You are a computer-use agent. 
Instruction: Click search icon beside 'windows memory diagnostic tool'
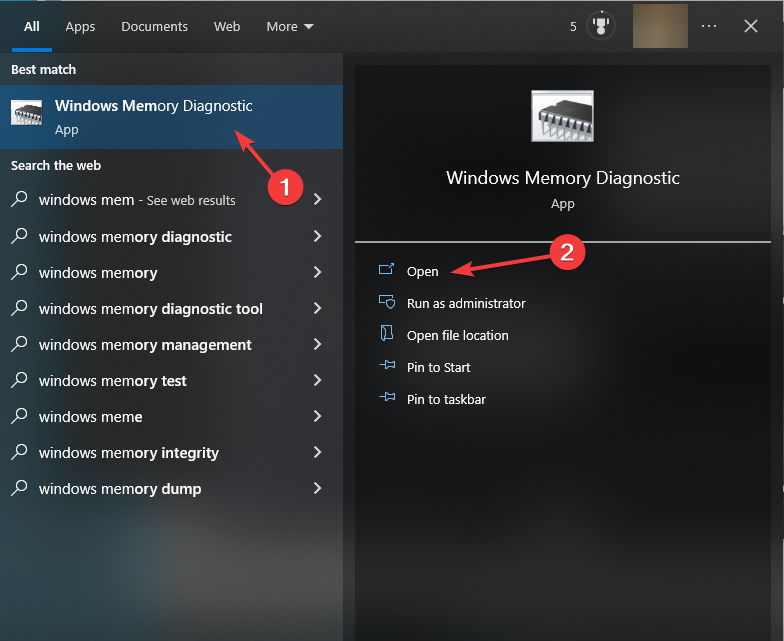click(19, 308)
